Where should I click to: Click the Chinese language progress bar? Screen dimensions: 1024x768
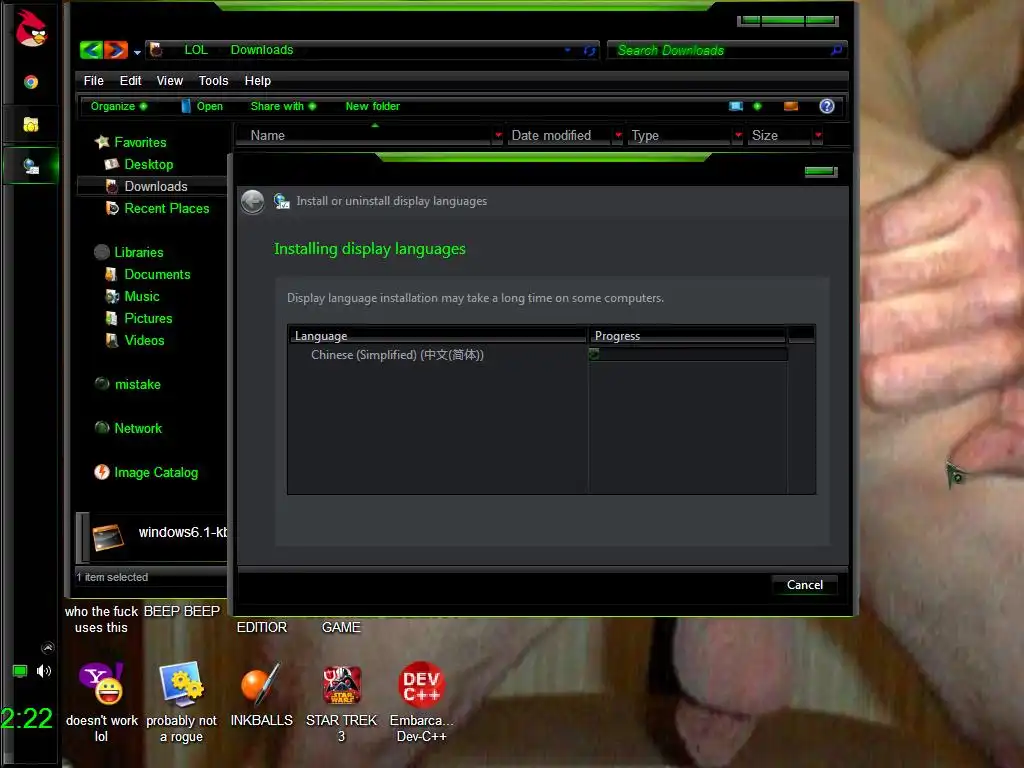[688, 355]
